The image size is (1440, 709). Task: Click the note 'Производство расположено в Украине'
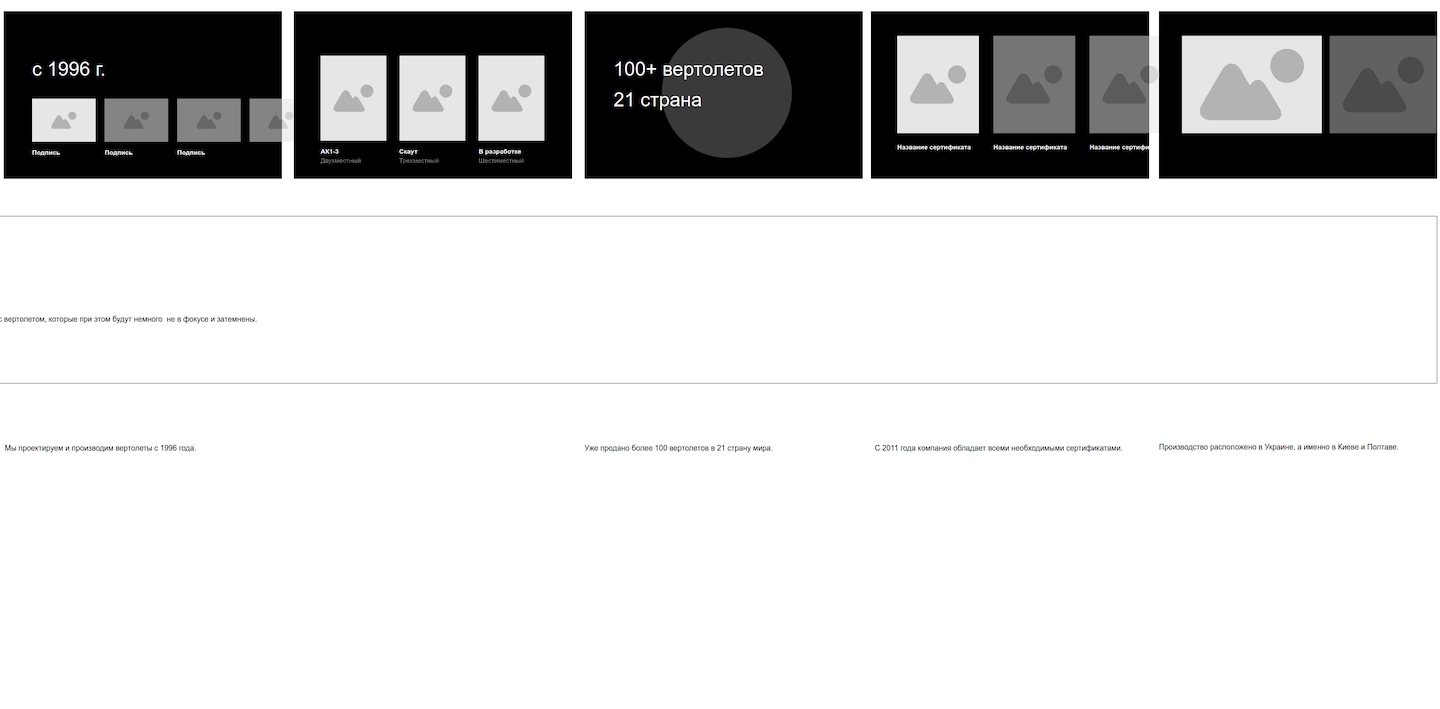(1278, 447)
